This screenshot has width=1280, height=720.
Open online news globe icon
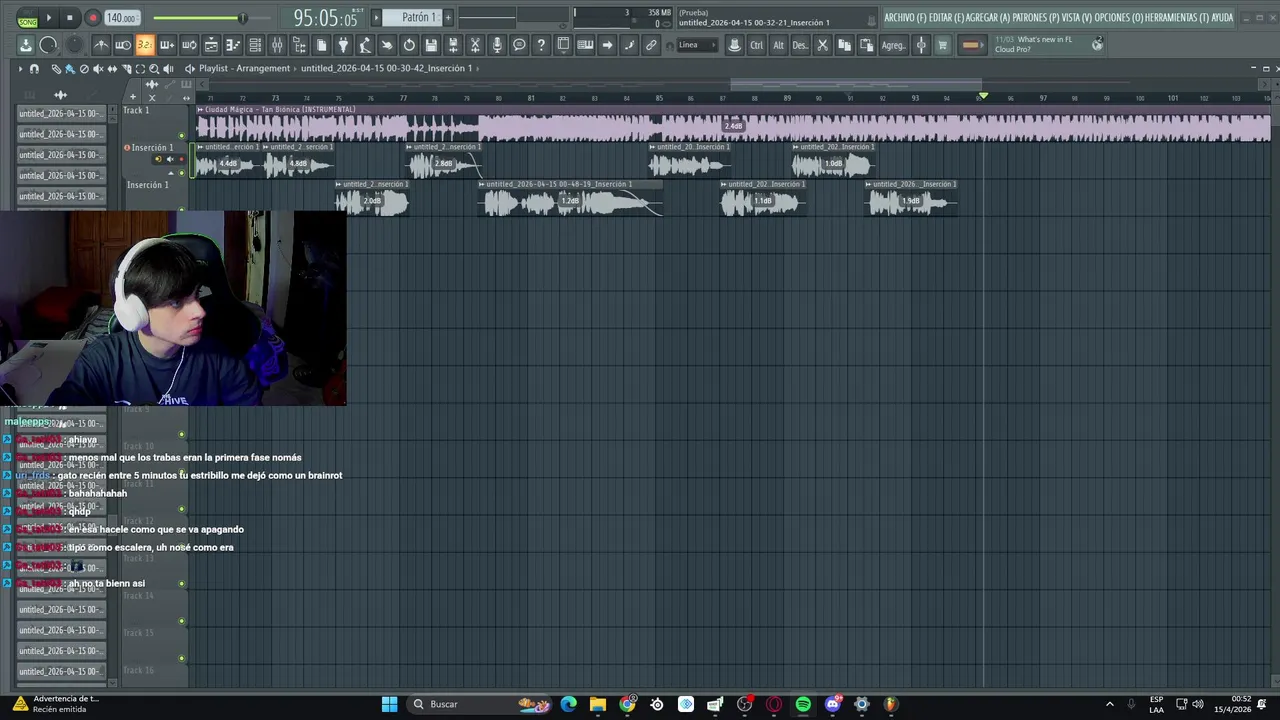coord(1097,44)
